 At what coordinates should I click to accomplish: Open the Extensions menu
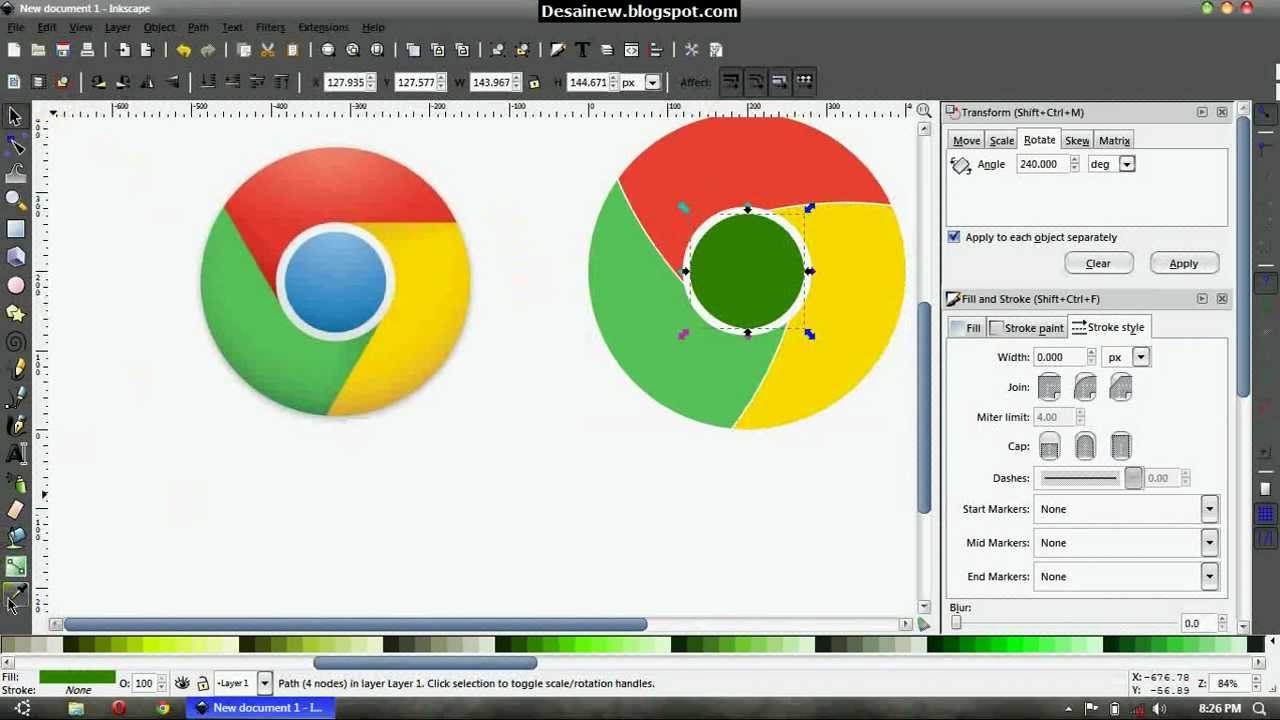[323, 27]
